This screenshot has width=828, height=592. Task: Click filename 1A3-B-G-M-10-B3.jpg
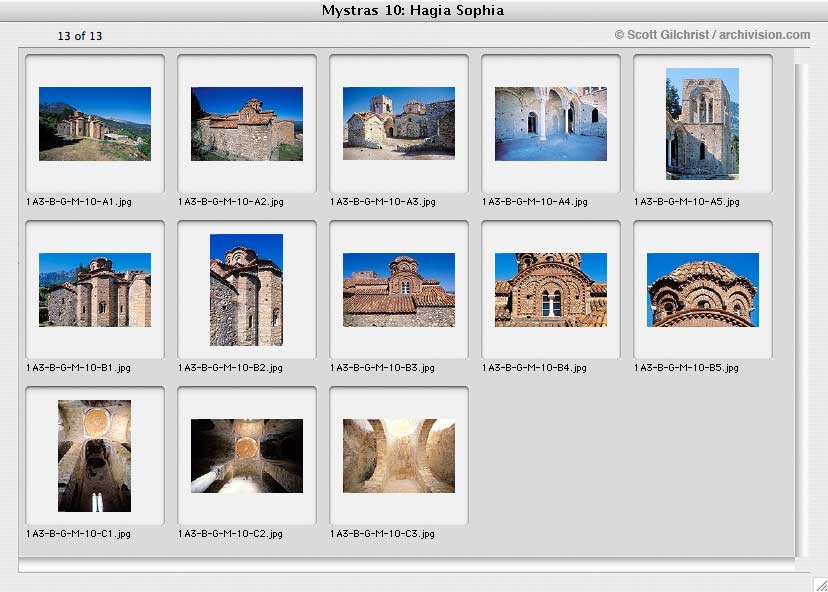pyautogui.click(x=382, y=368)
